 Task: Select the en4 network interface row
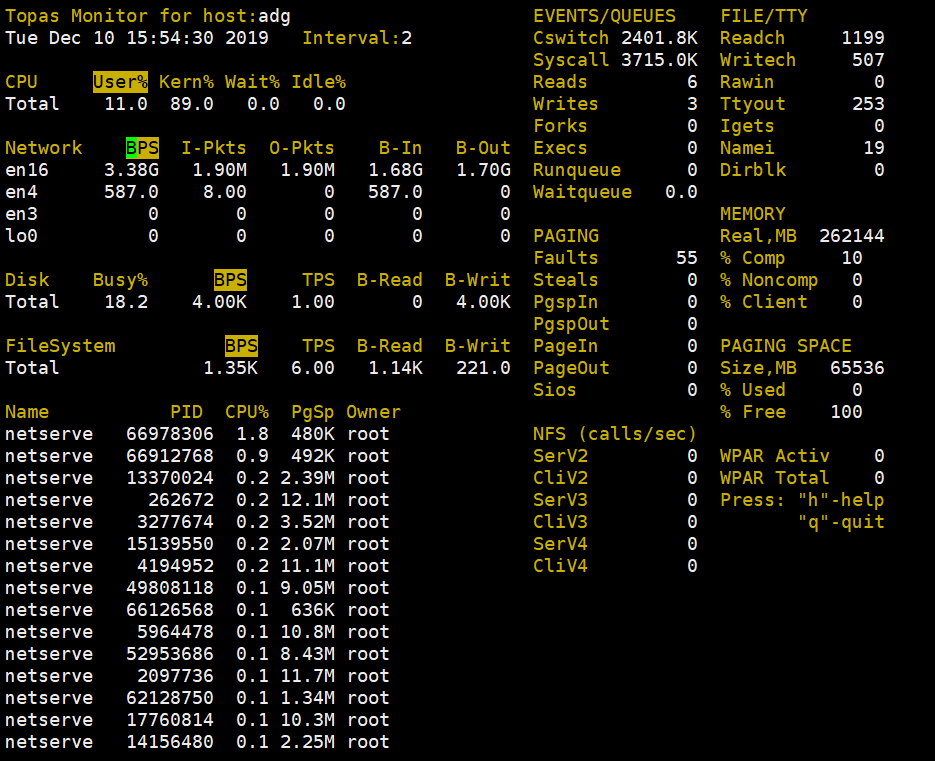coord(258,192)
